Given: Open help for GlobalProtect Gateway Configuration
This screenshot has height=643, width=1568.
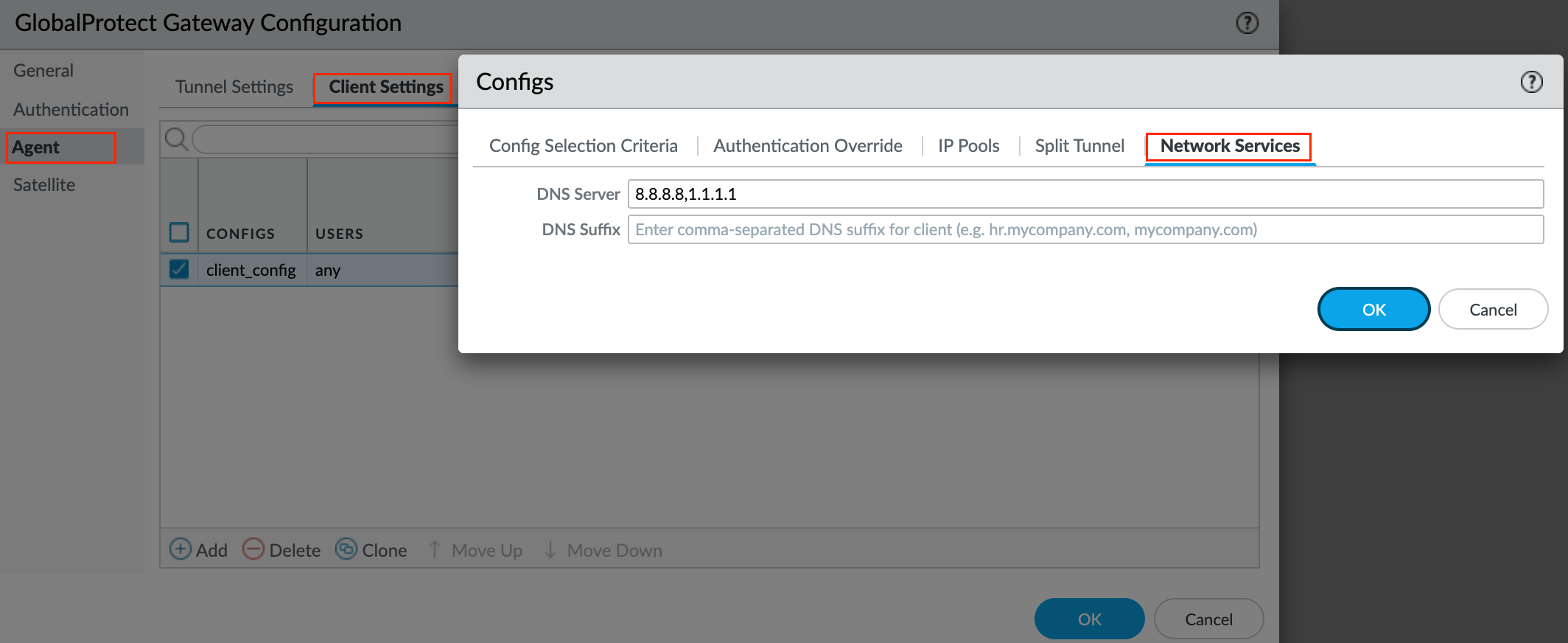Looking at the screenshot, I should coord(1247,23).
